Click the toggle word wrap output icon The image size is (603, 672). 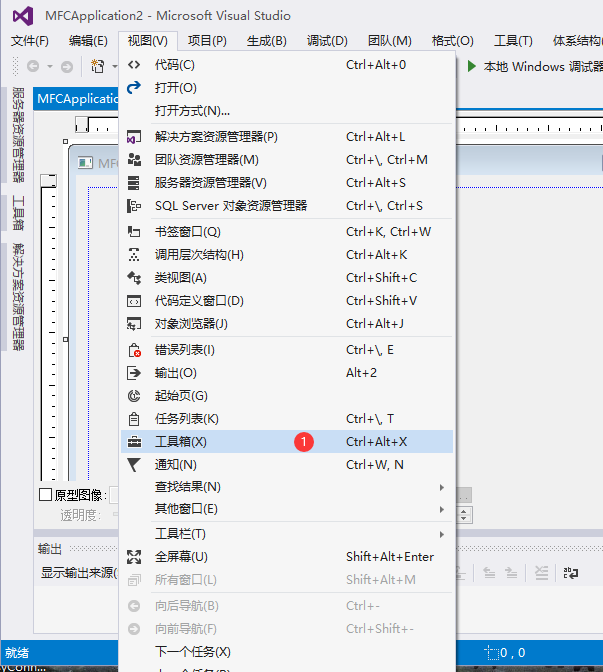coord(570,573)
